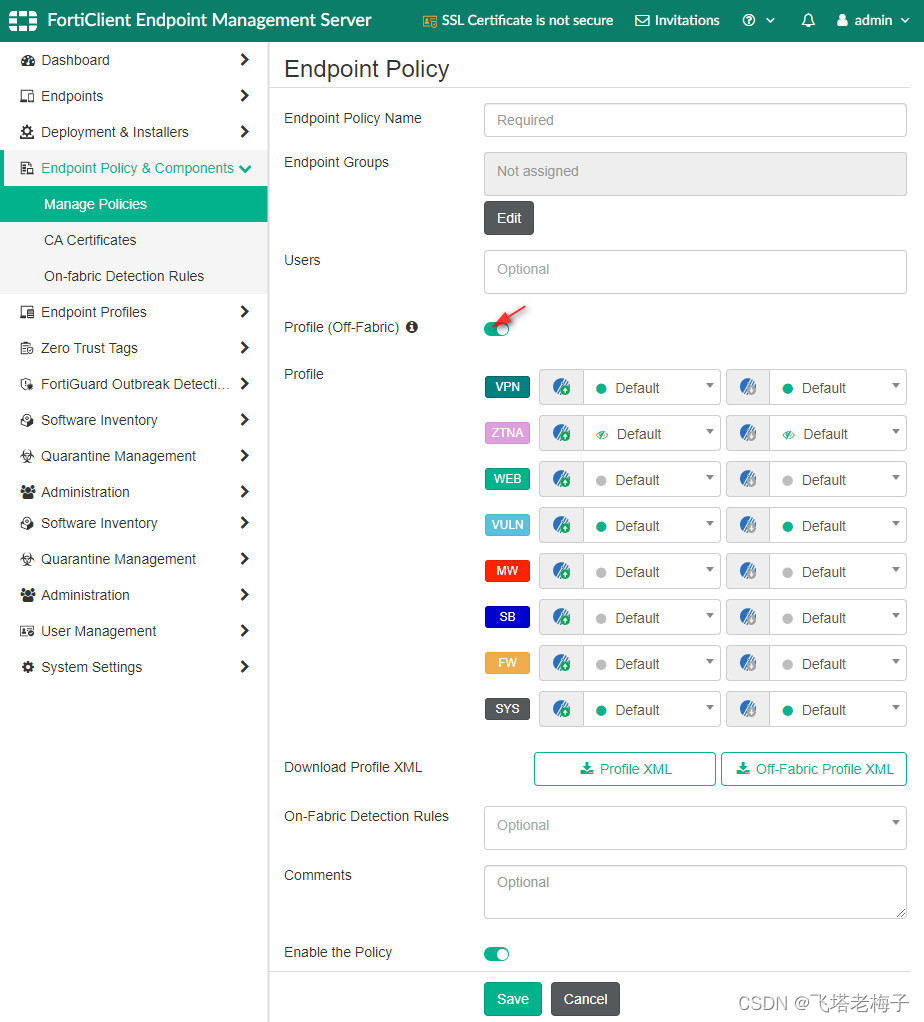
Task: Open On-Fabric Detection Rules dropdown
Action: coord(695,828)
